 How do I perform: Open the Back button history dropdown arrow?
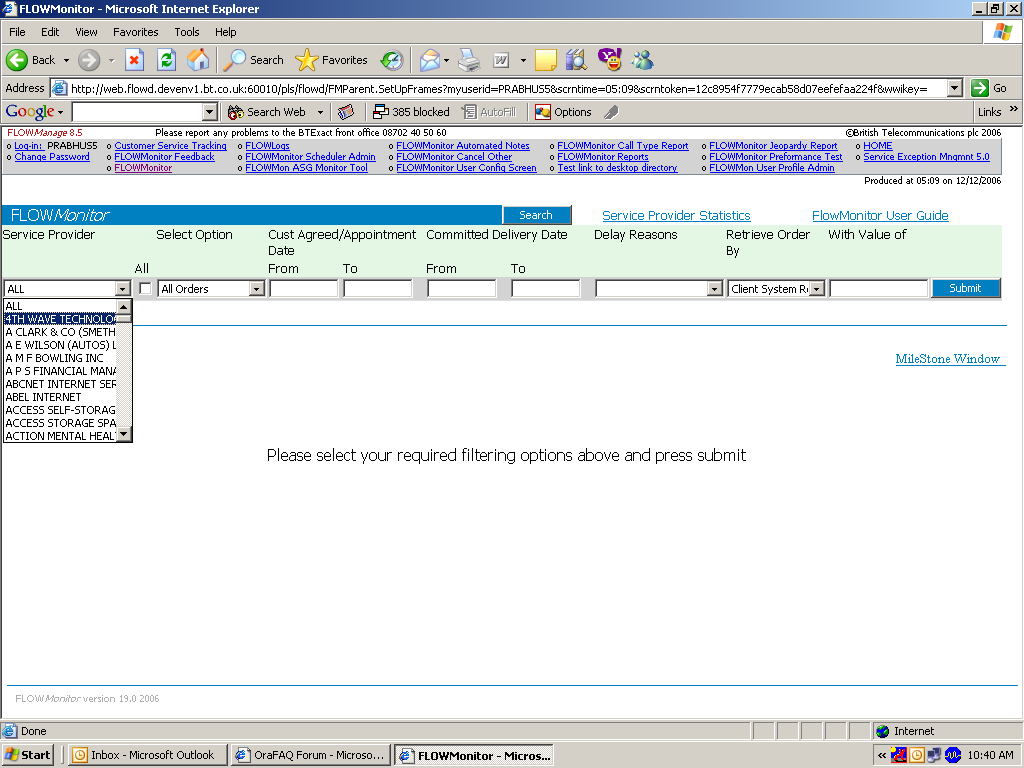[x=66, y=60]
